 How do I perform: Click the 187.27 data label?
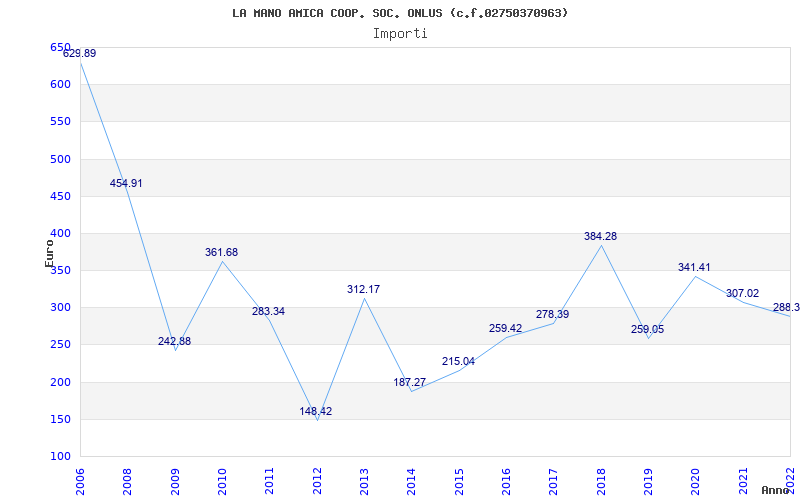(410, 382)
